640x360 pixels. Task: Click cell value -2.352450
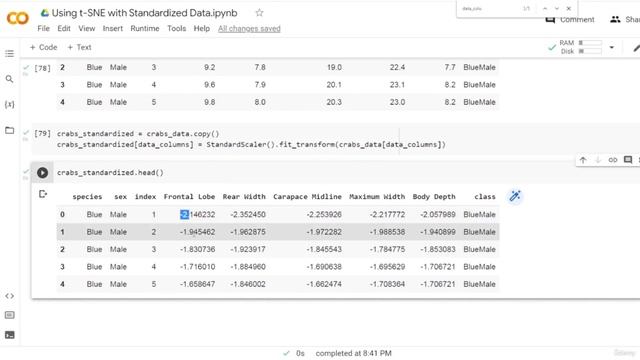tap(248, 215)
